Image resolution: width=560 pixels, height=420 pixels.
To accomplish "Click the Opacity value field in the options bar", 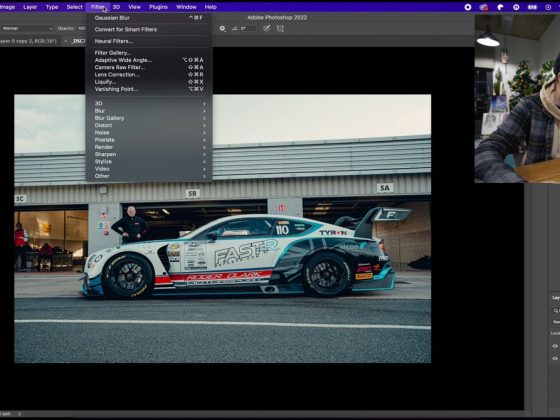I will point(82,28).
